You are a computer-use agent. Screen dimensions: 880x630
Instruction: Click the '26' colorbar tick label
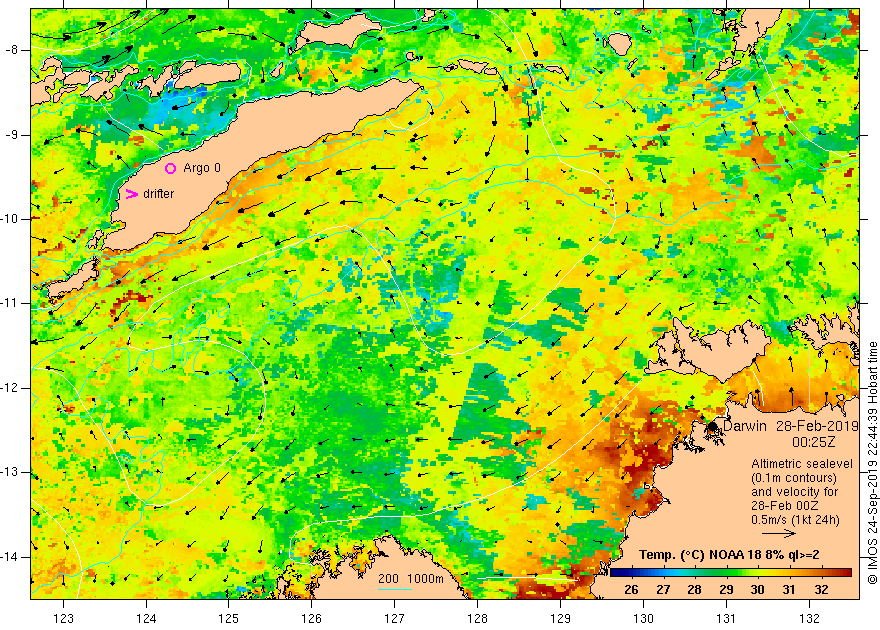tap(631, 590)
